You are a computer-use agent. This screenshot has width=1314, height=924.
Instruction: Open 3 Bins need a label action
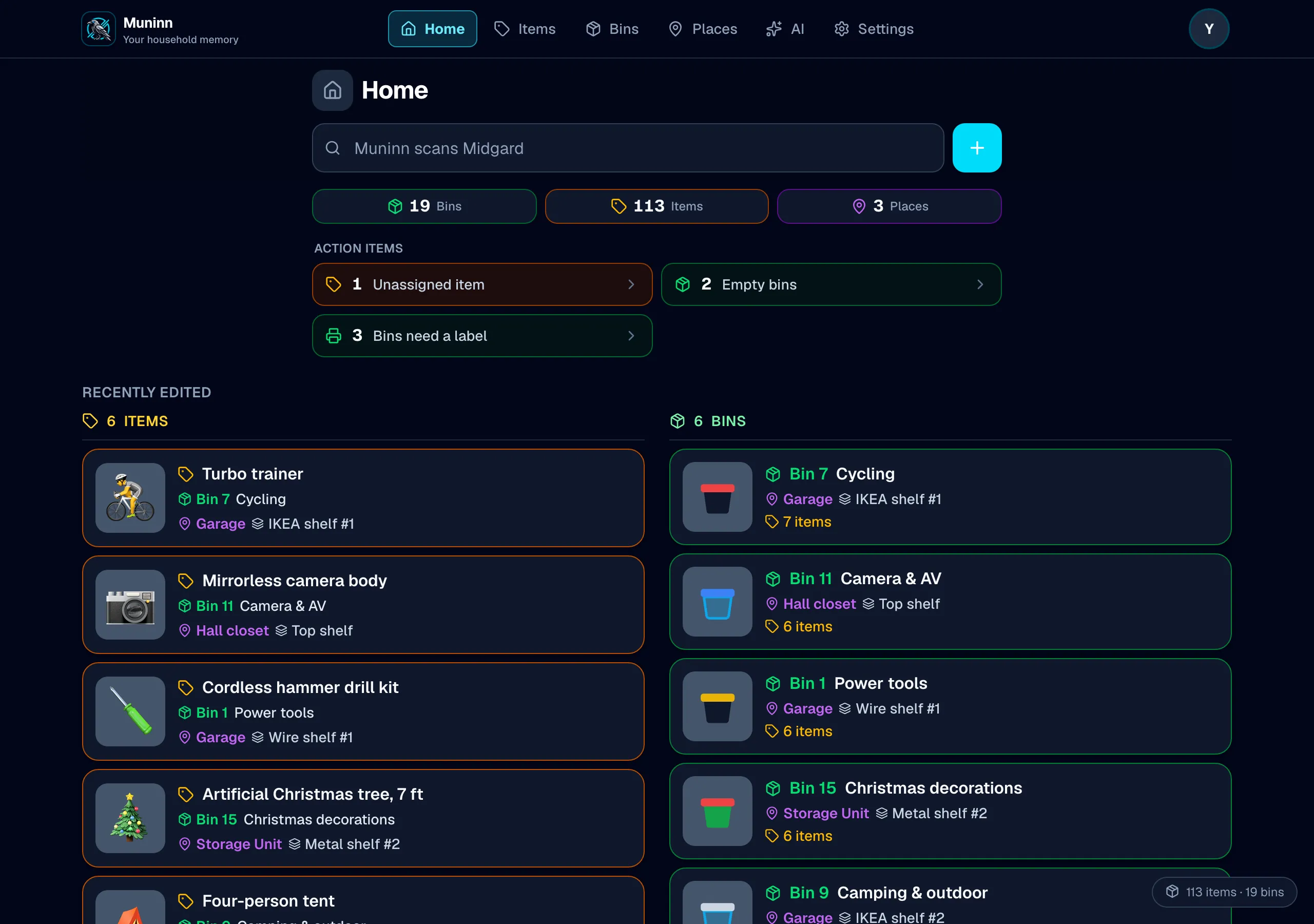click(x=482, y=336)
